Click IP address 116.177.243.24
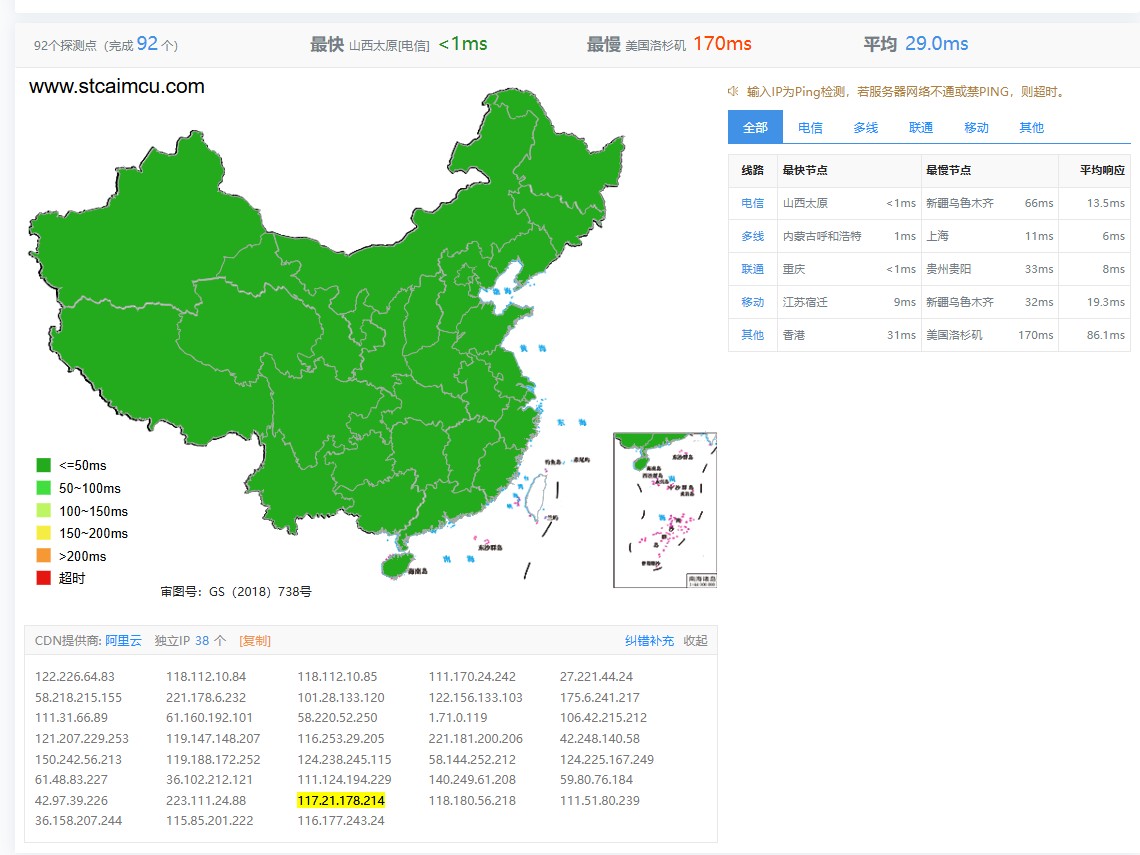This screenshot has height=855, width=1140. click(341, 820)
